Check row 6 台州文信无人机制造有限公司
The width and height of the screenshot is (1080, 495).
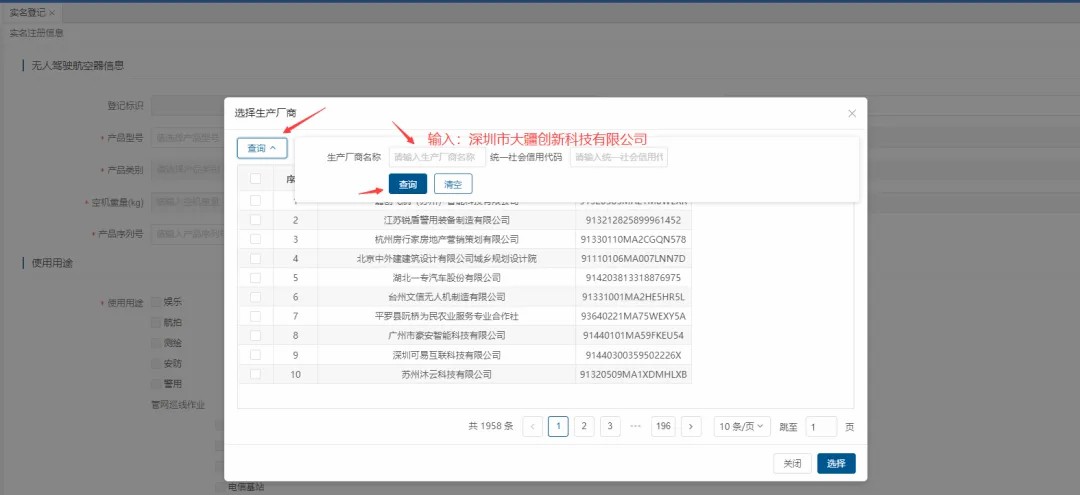(256, 297)
